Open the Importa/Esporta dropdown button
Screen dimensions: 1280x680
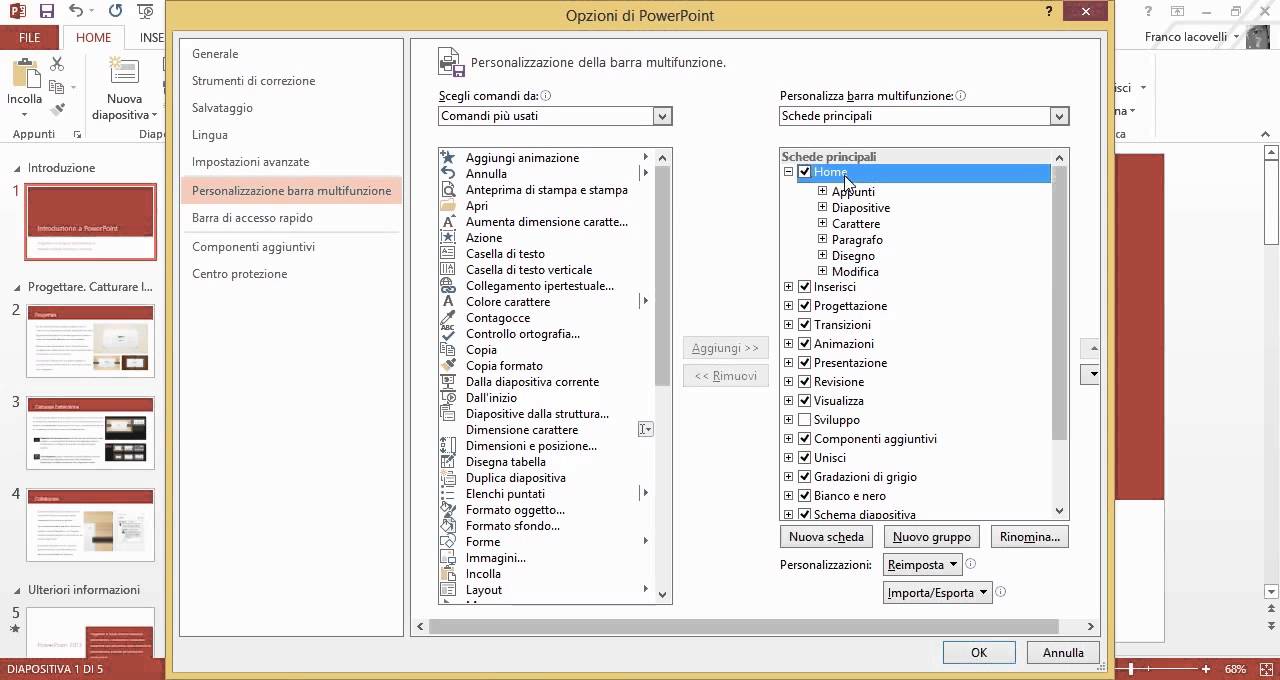938,593
